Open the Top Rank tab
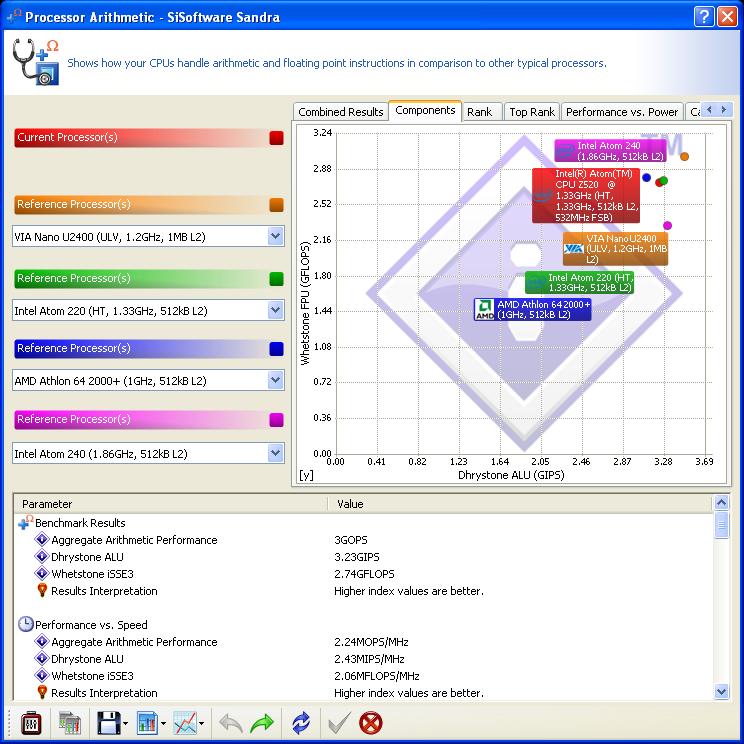 point(532,112)
